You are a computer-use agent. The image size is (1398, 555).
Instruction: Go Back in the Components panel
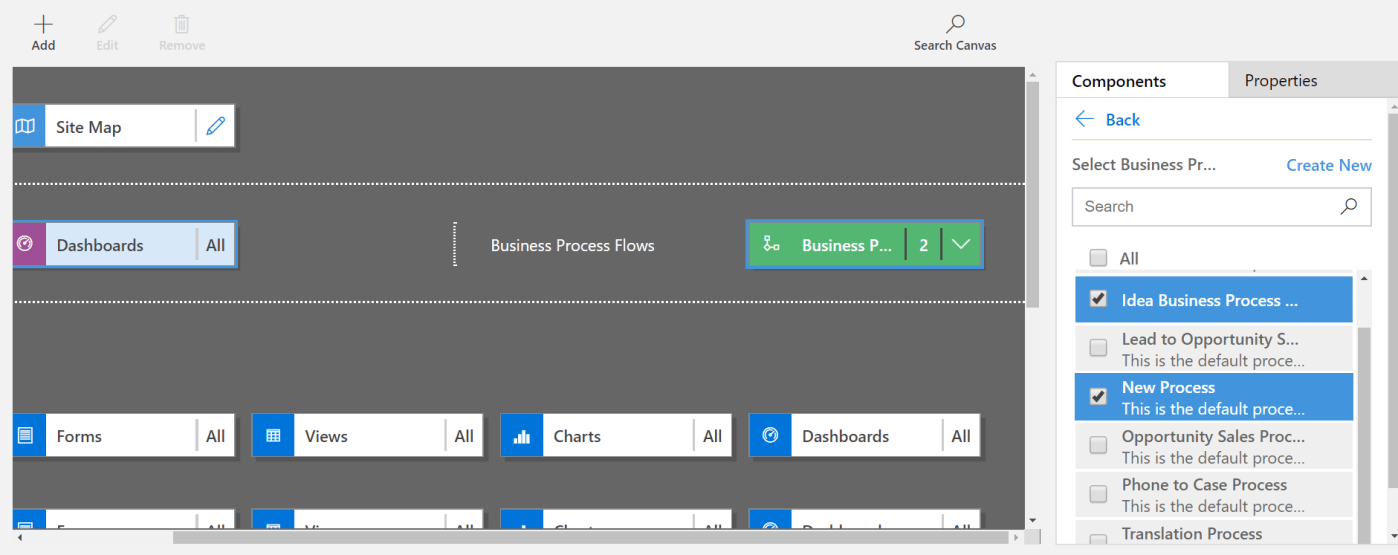(x=1107, y=120)
